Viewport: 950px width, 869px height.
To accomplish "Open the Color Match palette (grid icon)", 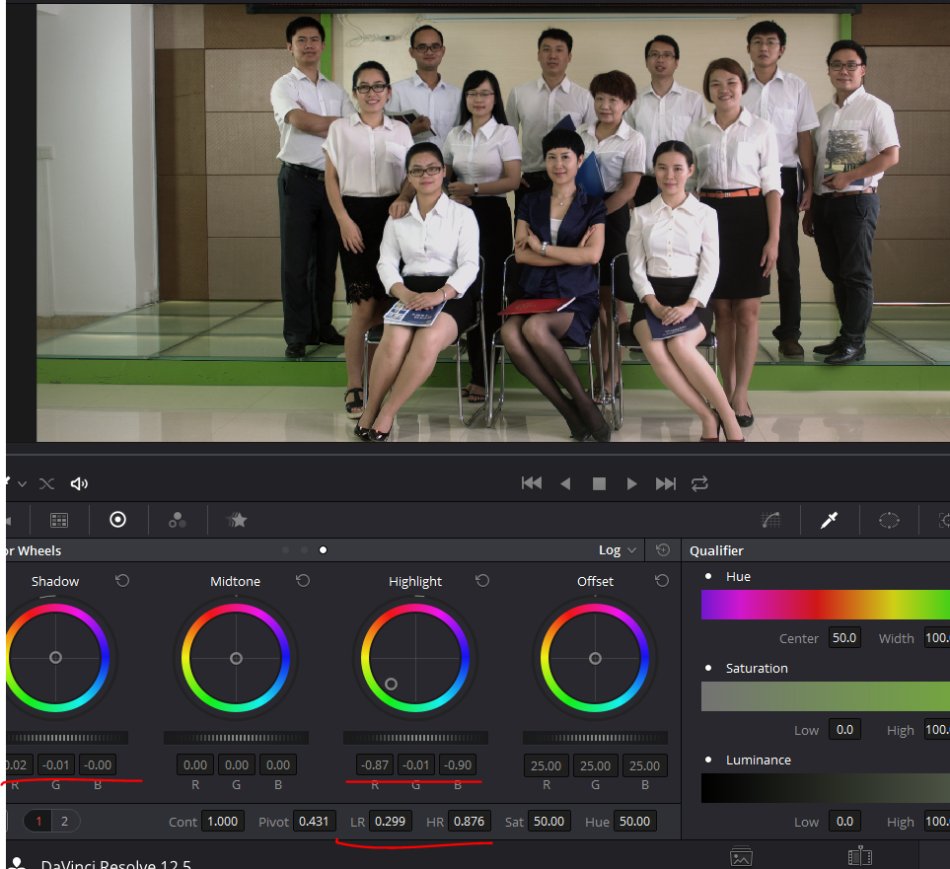I will point(59,519).
